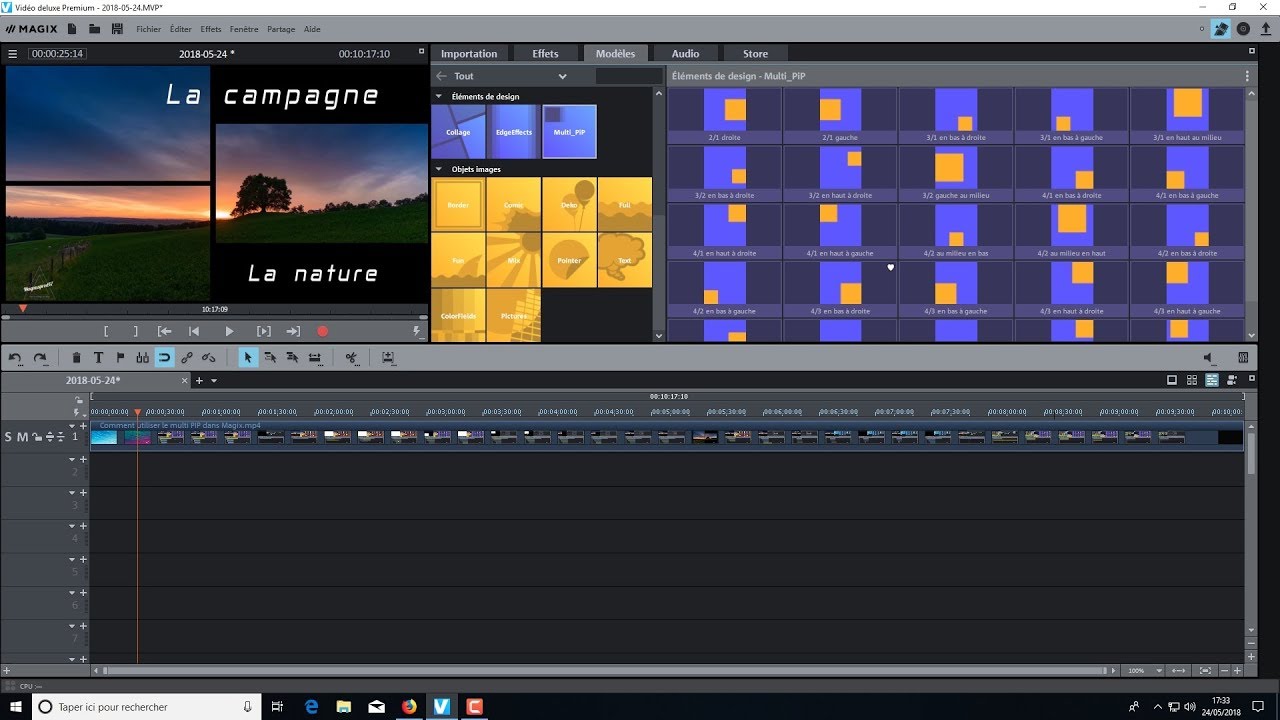Open the Partage menu

pos(281,30)
